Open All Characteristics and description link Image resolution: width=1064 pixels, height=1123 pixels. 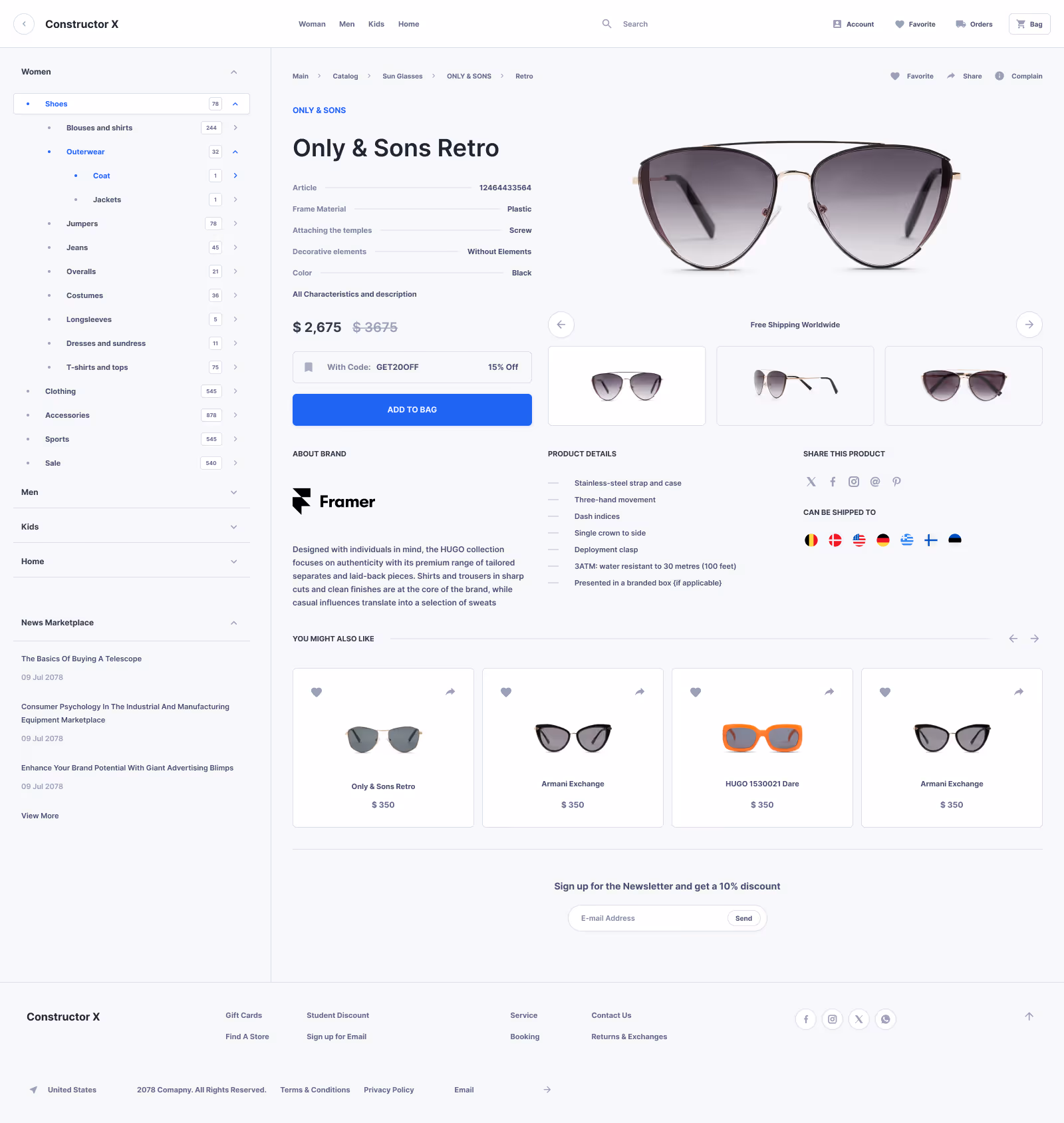point(354,294)
